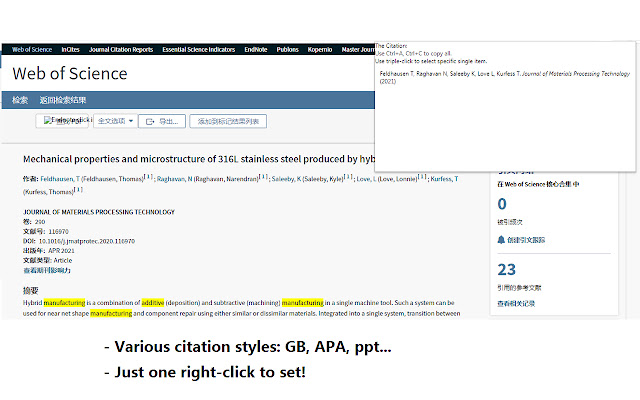Click the 文献号 116970 value

pyautogui.click(x=58, y=231)
